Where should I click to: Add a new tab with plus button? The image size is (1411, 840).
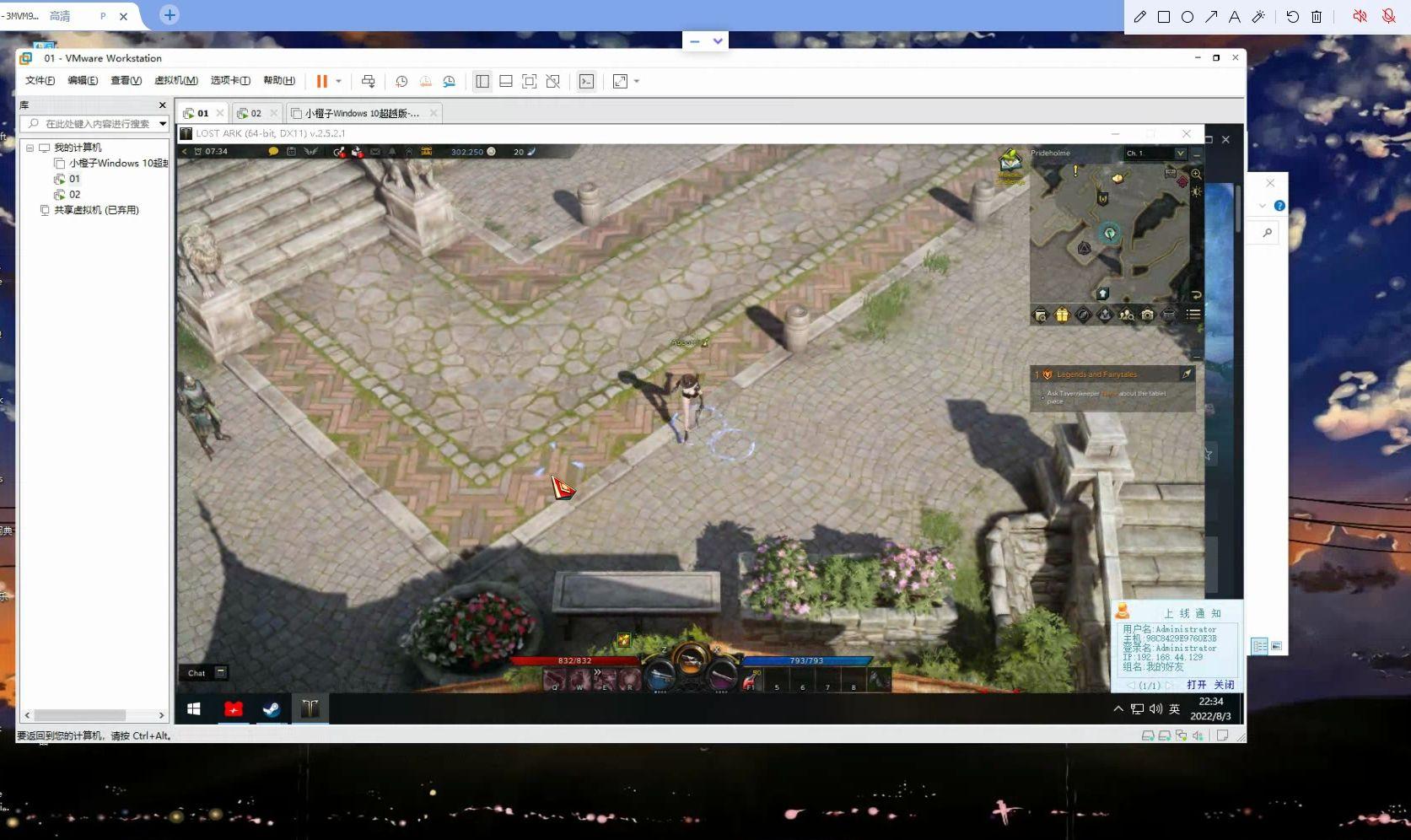point(170,15)
